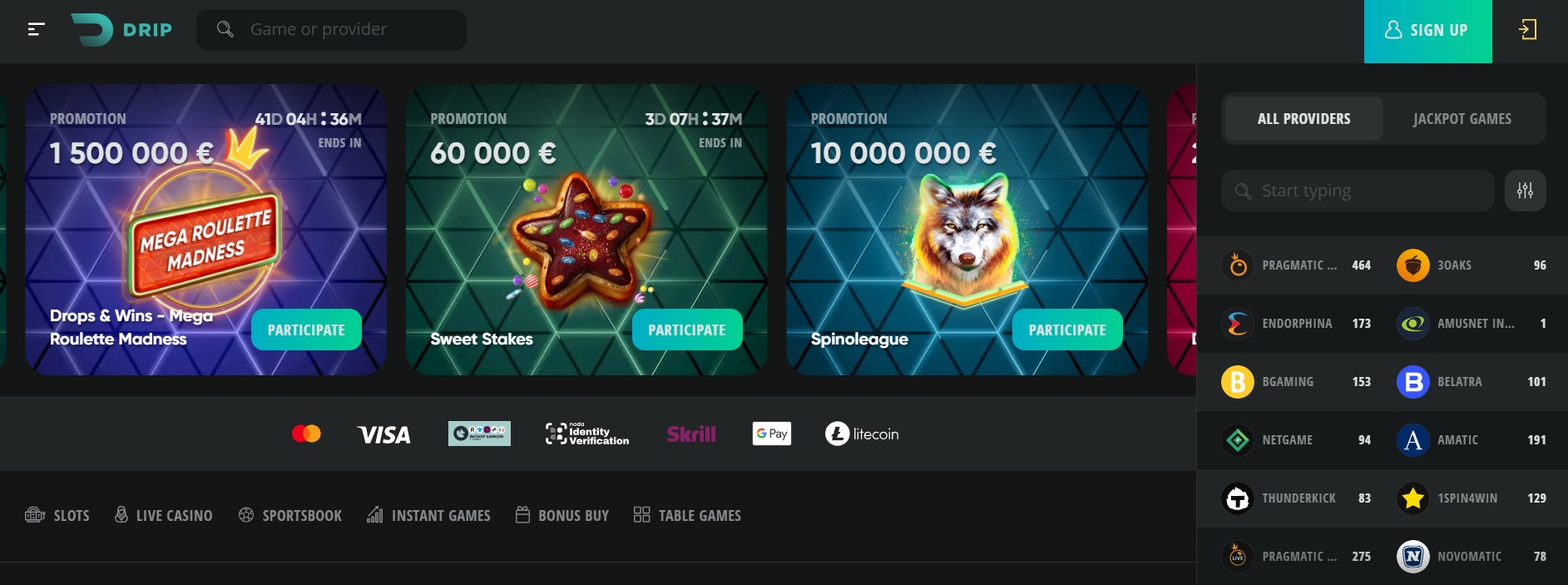Image resolution: width=1568 pixels, height=585 pixels.
Task: Switch to the Jackpot Games tab
Action: [x=1462, y=119]
